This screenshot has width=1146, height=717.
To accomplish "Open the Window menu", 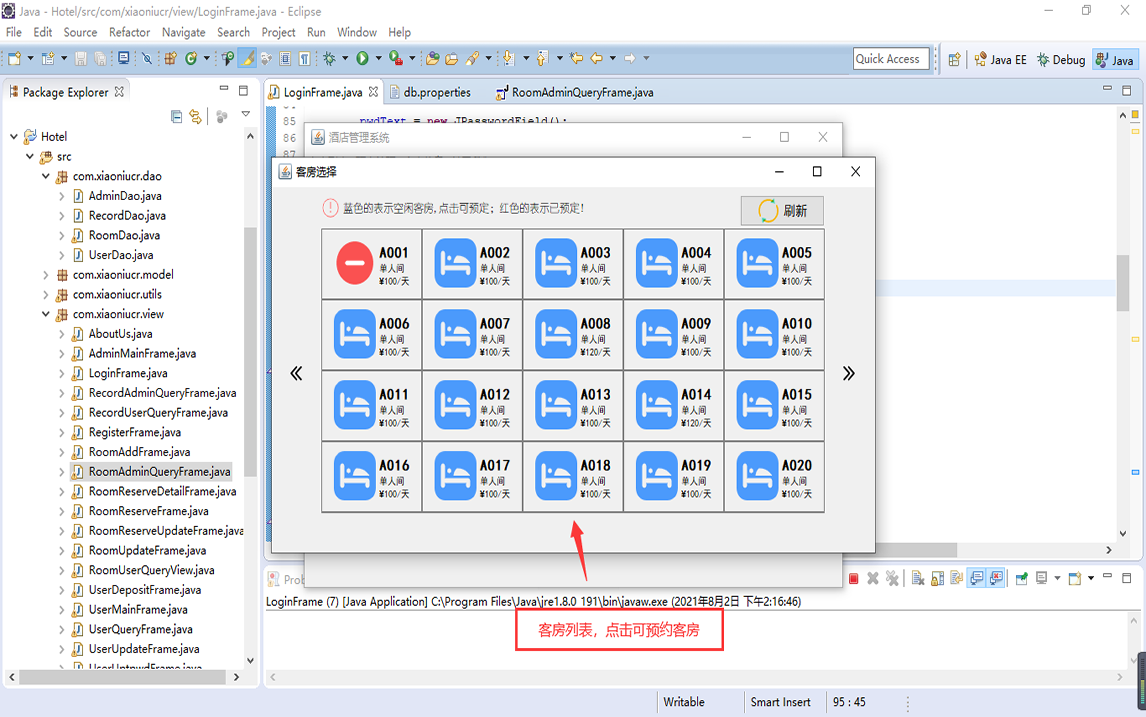I will pos(357,32).
